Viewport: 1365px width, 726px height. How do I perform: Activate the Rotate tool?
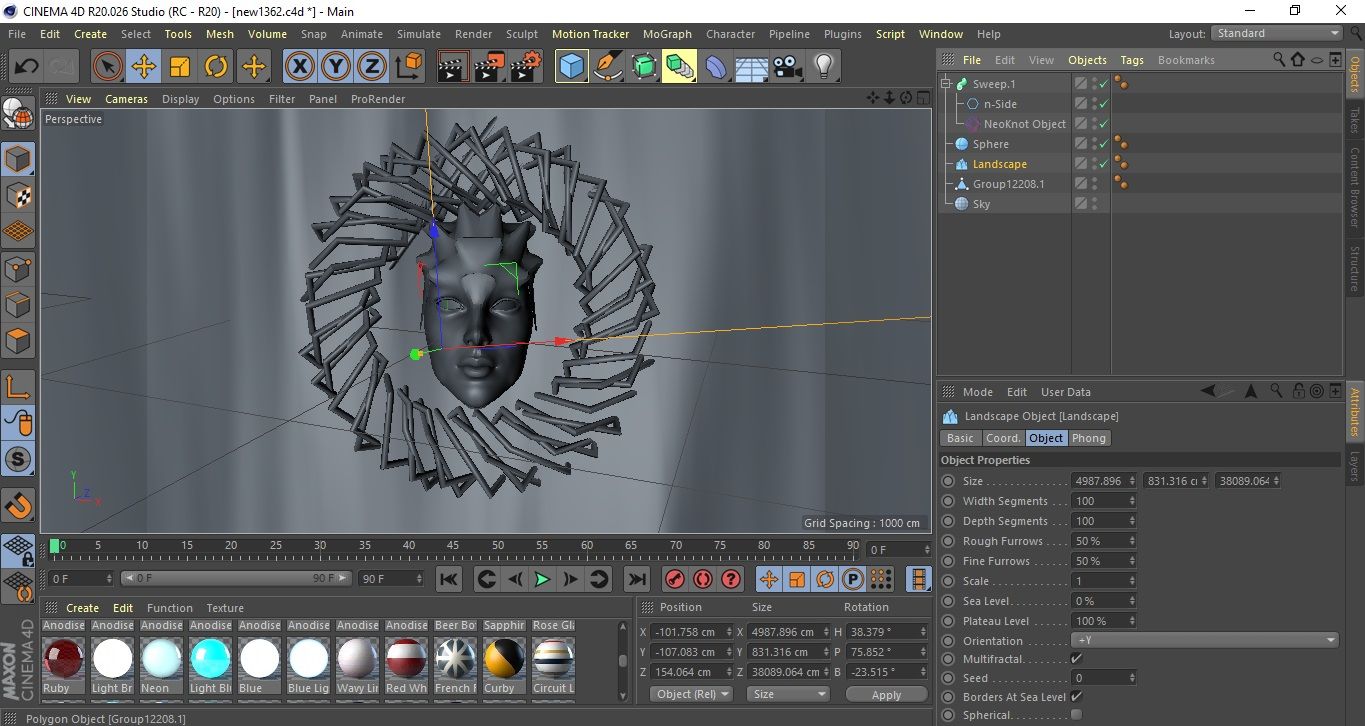(216, 67)
